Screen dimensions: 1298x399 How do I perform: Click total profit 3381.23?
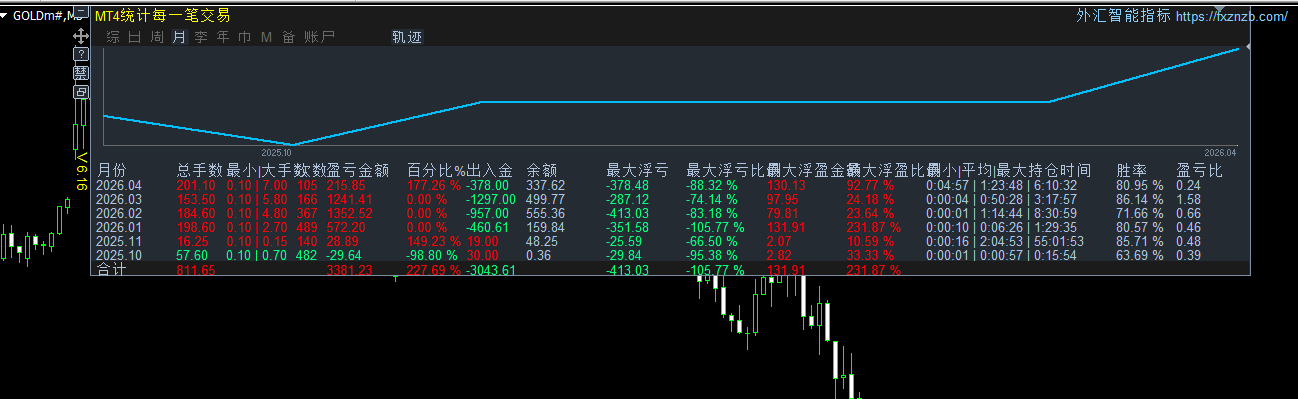350,270
